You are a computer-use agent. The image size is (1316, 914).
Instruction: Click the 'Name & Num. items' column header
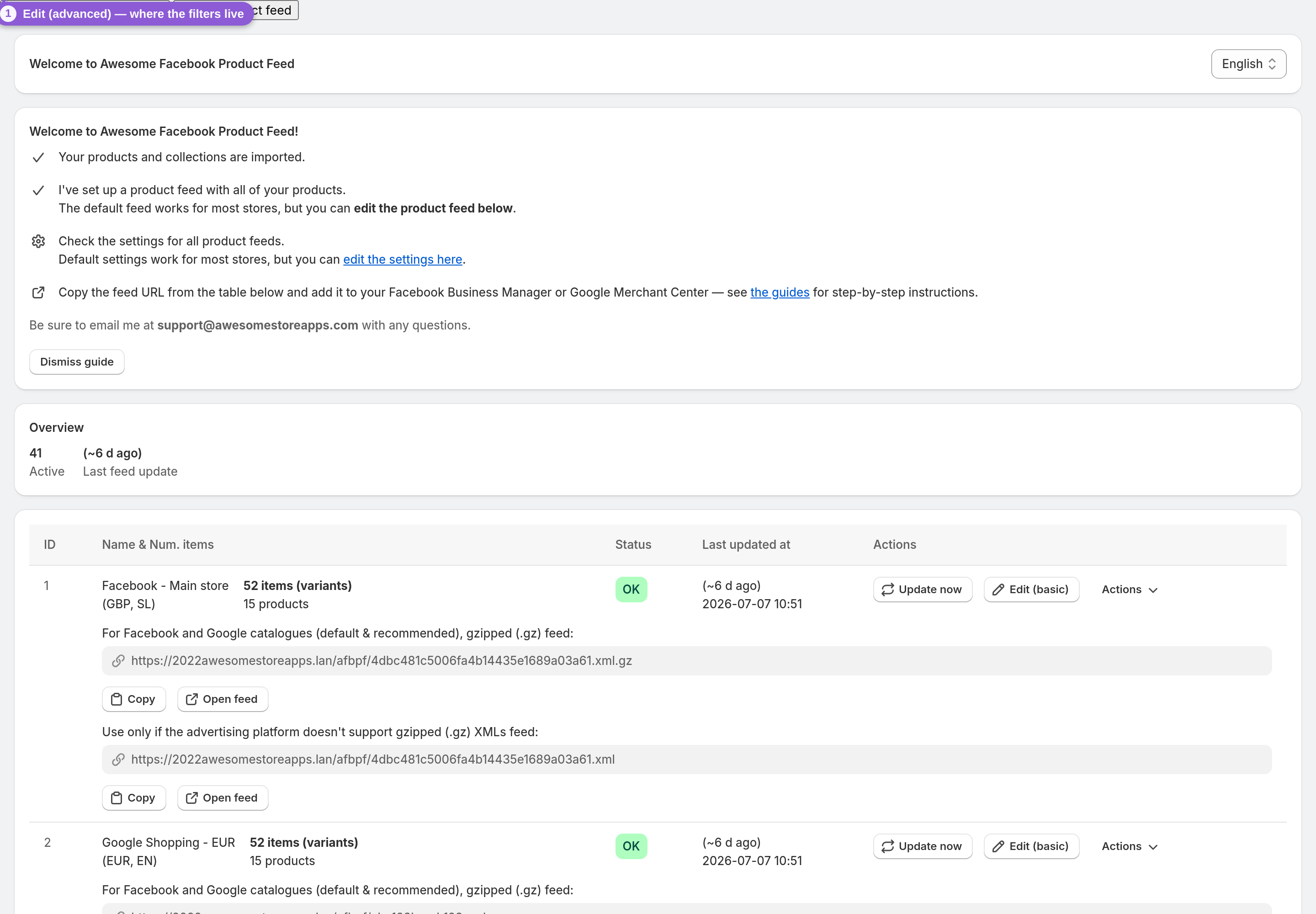[158, 545]
